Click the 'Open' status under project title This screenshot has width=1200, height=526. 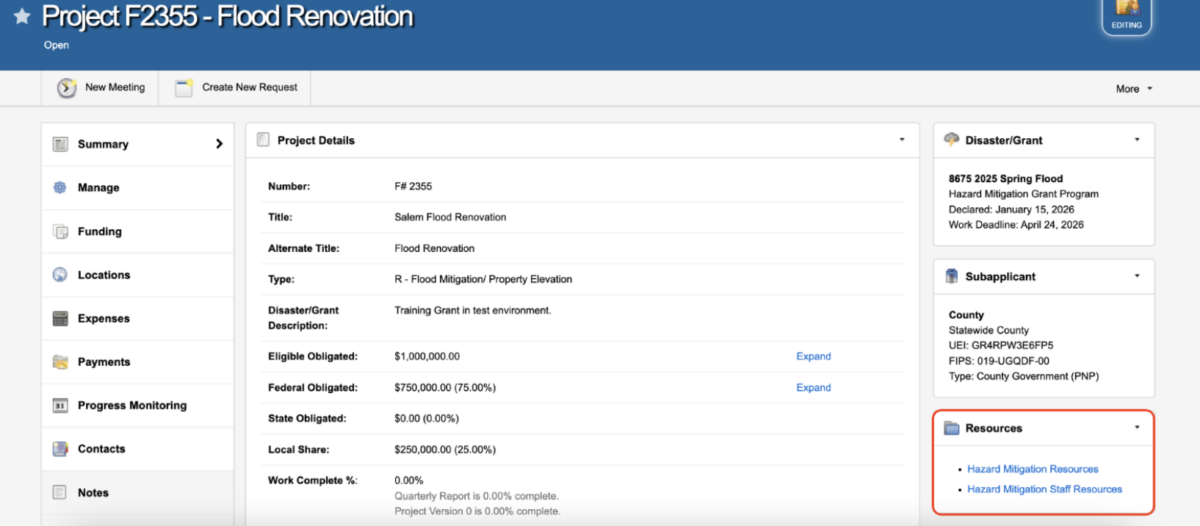pos(56,45)
